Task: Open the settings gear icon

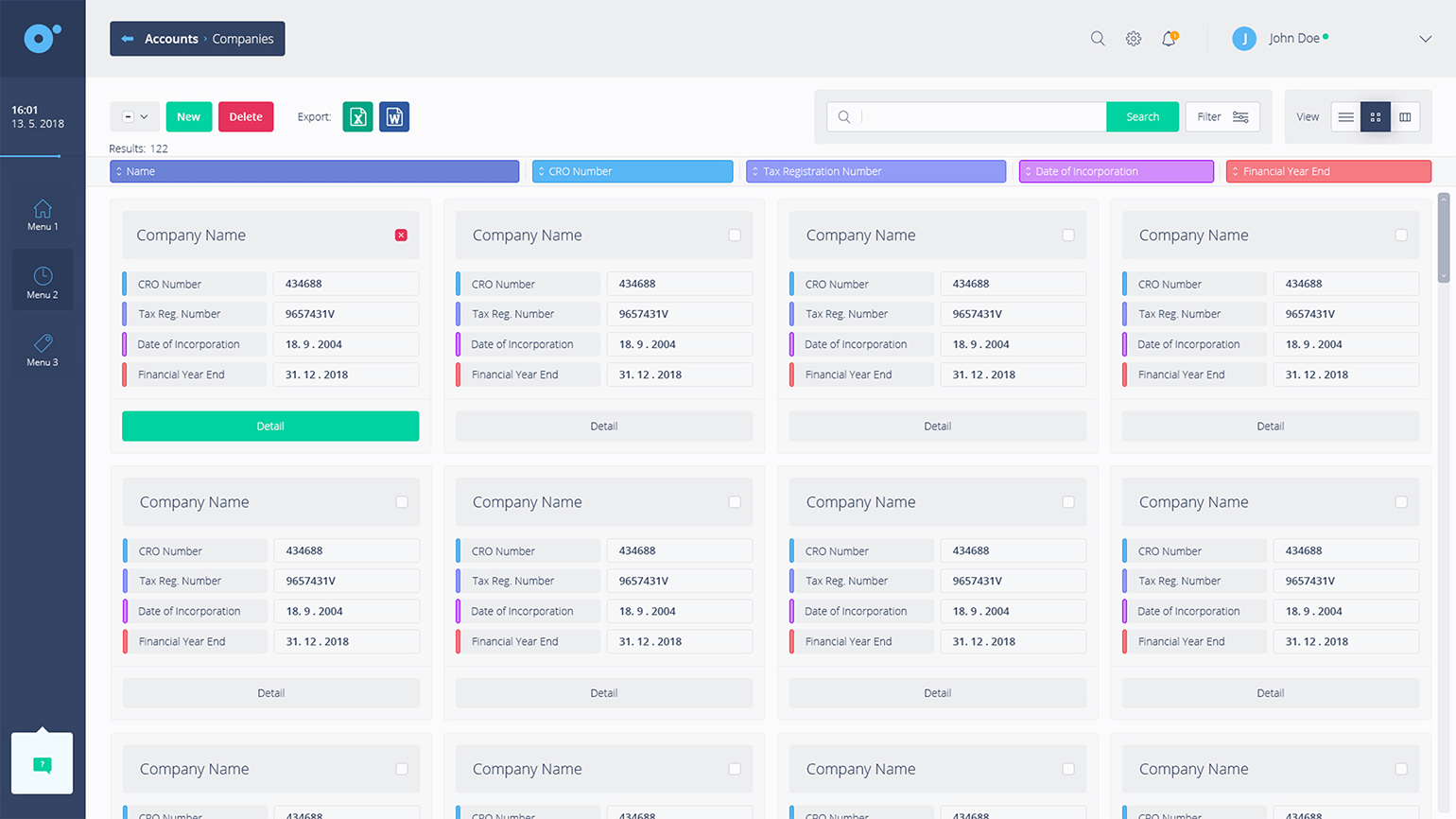Action: click(1133, 39)
